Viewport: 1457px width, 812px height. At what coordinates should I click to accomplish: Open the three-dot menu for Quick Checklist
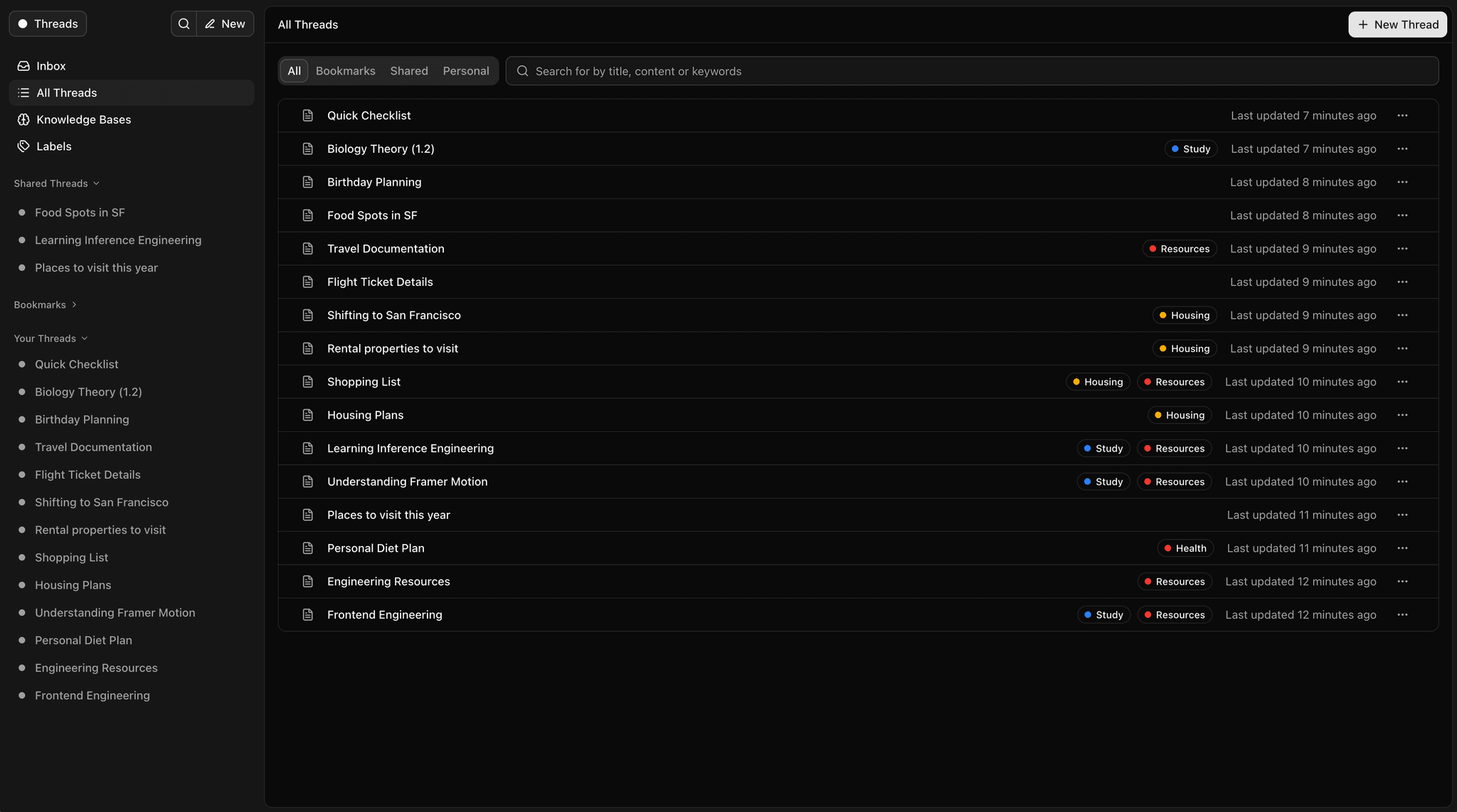point(1402,116)
